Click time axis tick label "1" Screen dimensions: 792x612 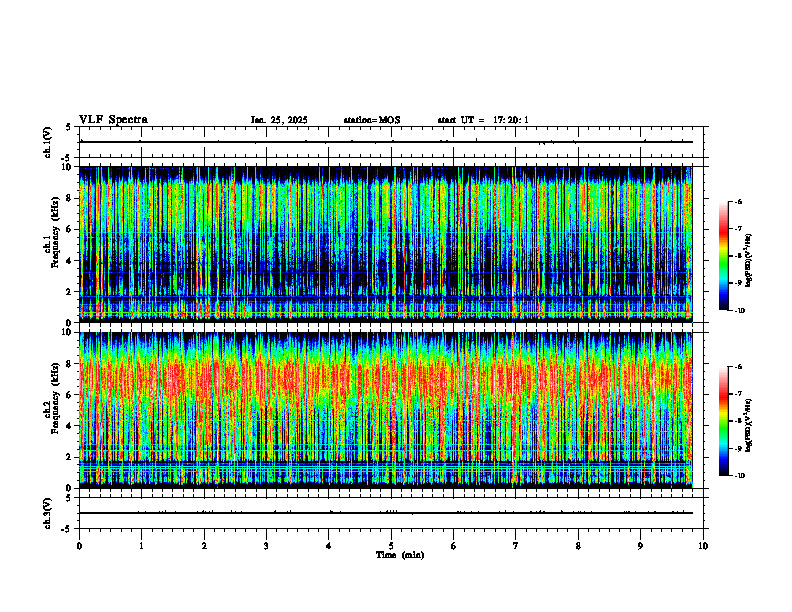point(141,546)
